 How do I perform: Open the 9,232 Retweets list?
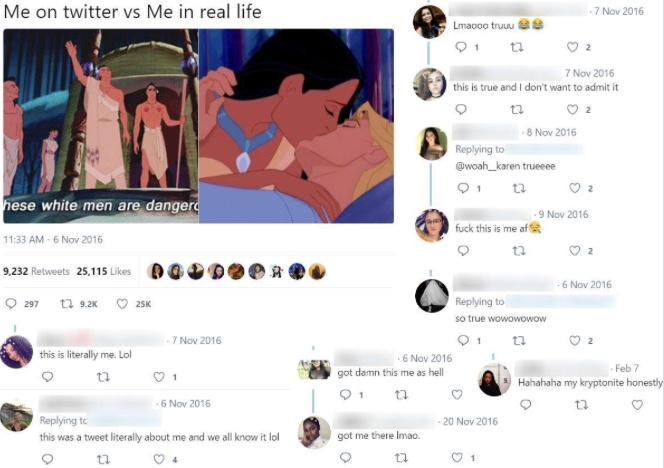(36, 271)
